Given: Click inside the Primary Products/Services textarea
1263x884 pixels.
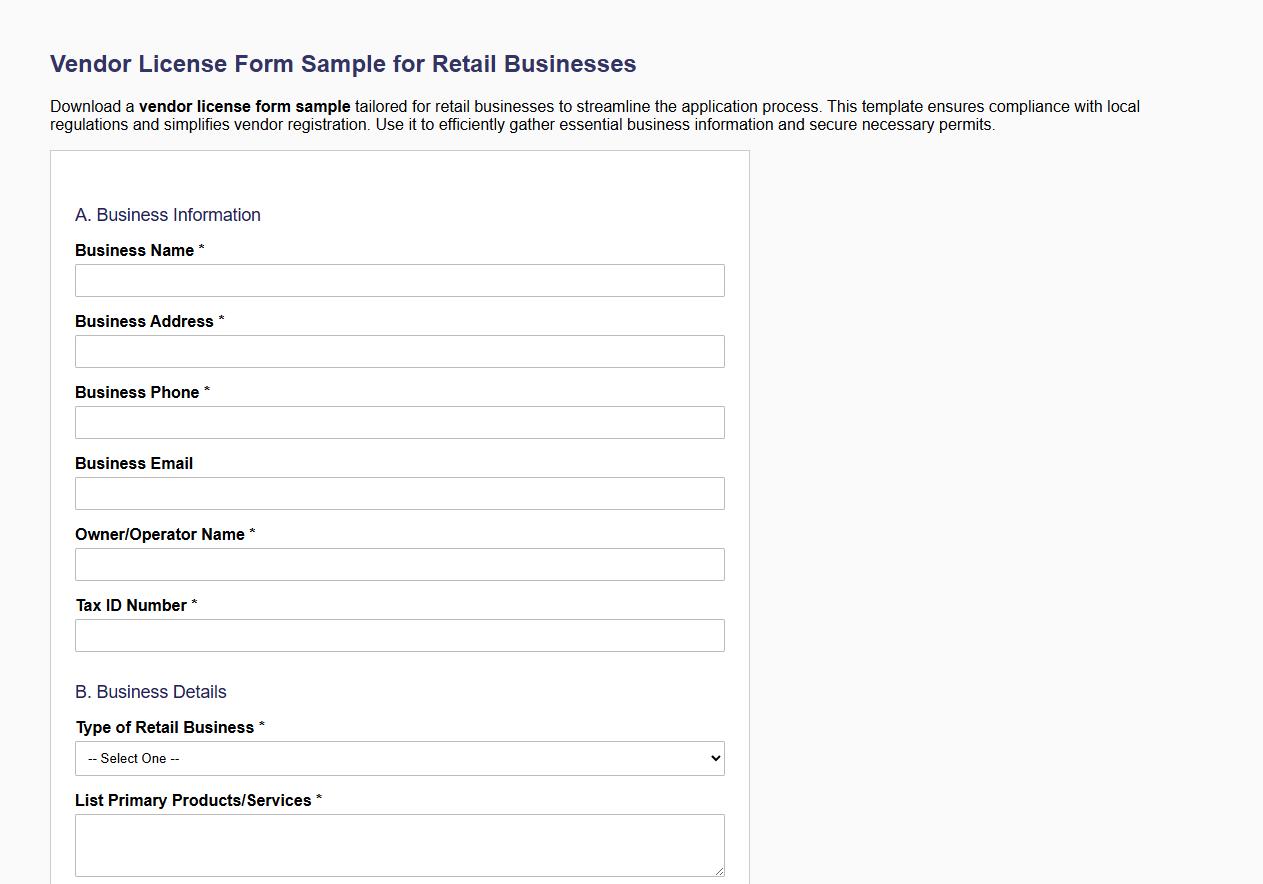Looking at the screenshot, I should pyautogui.click(x=400, y=844).
